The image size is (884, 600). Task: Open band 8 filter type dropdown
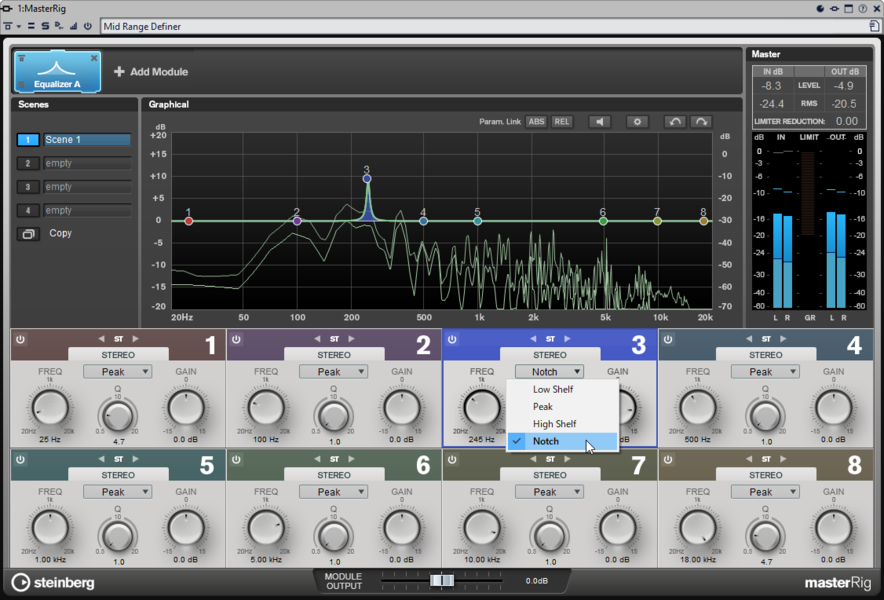tap(765, 492)
